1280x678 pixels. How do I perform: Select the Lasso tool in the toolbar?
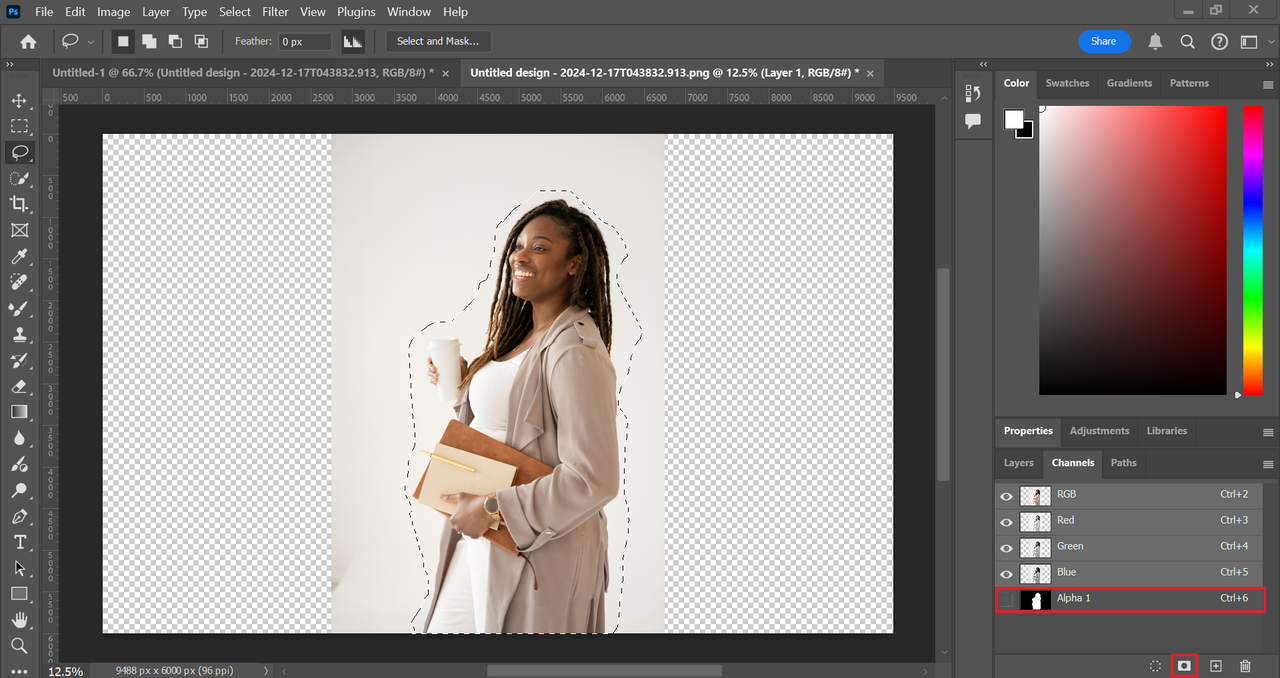pos(19,152)
